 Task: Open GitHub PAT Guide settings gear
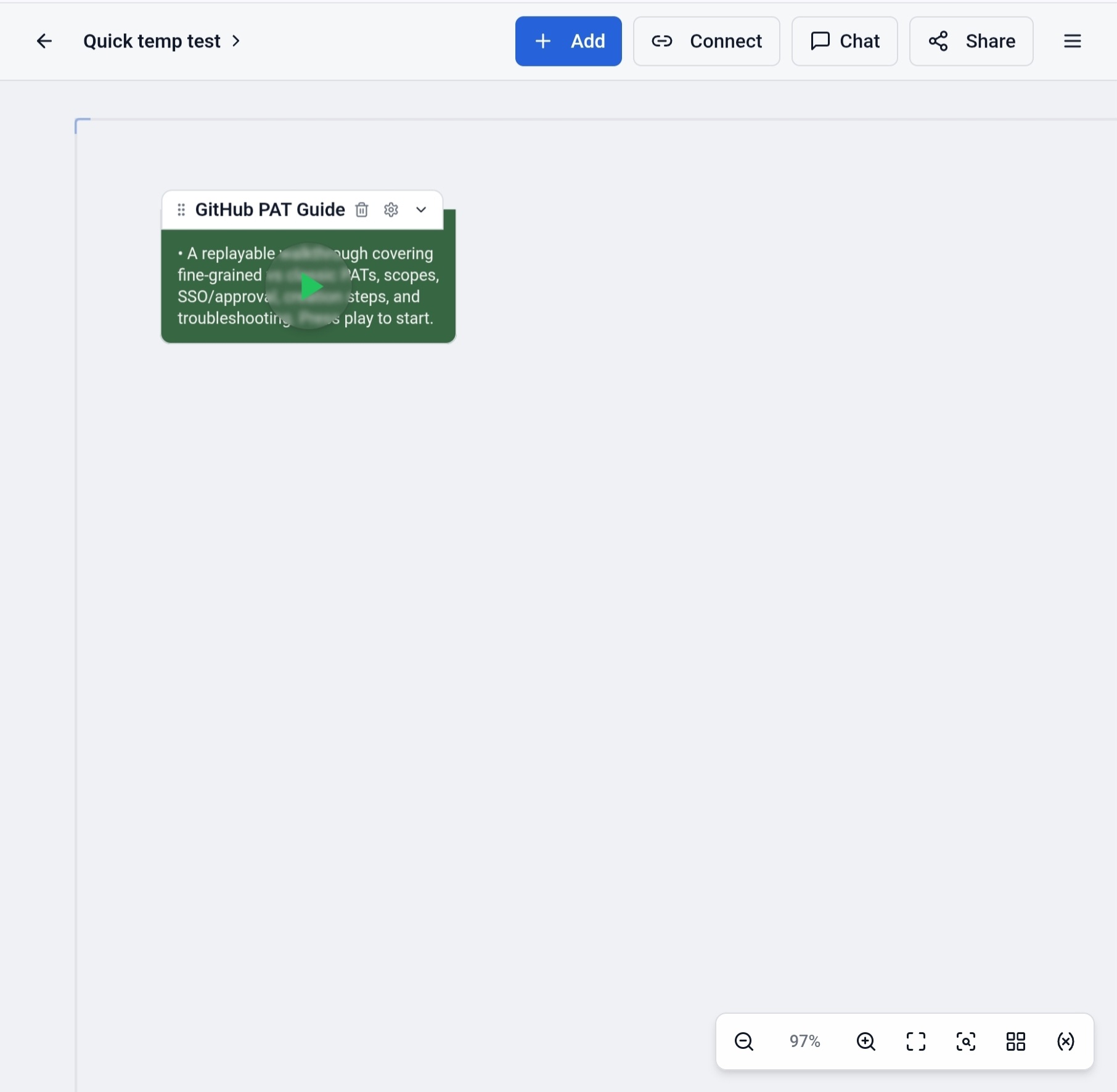[x=391, y=210]
